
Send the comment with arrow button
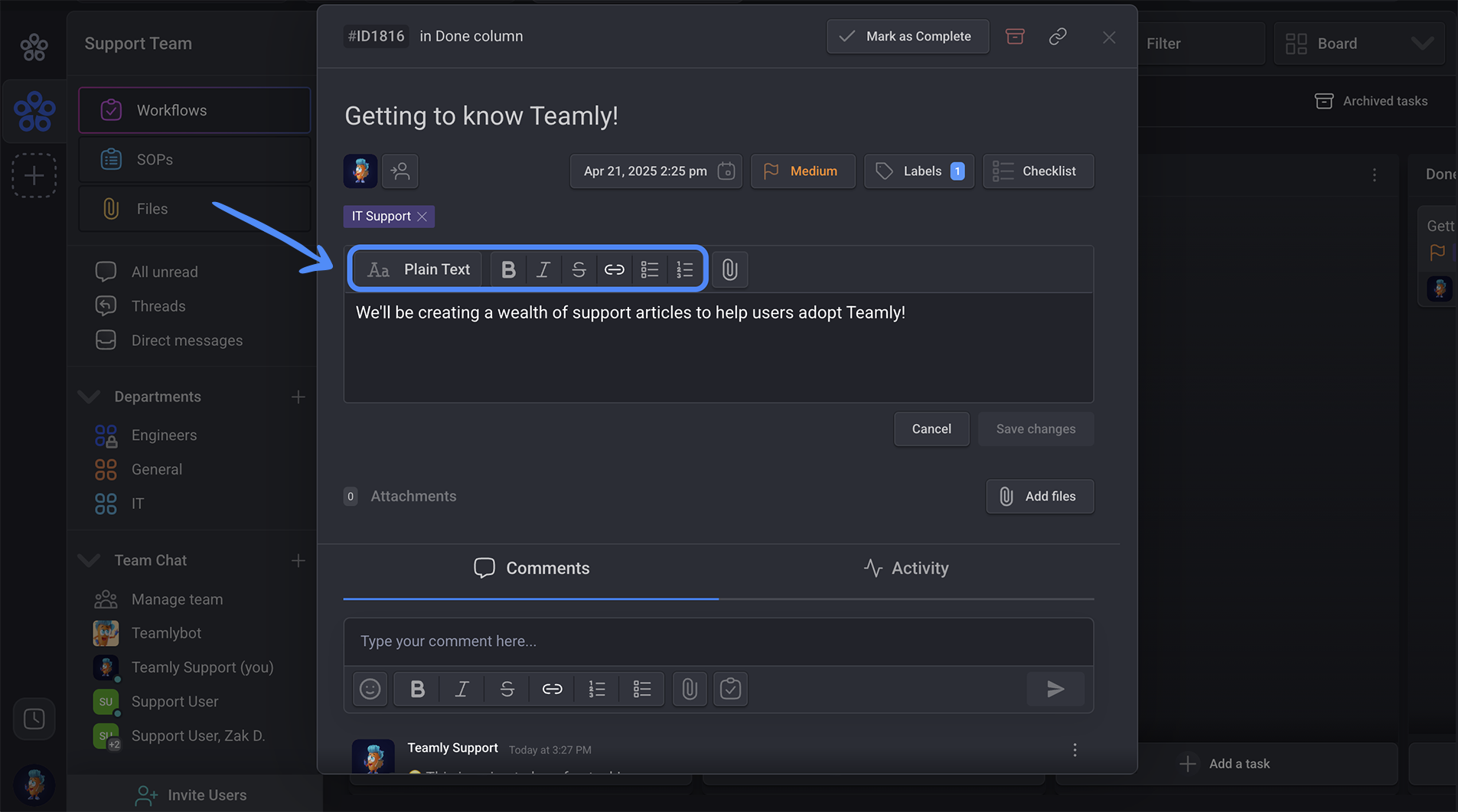tap(1055, 689)
